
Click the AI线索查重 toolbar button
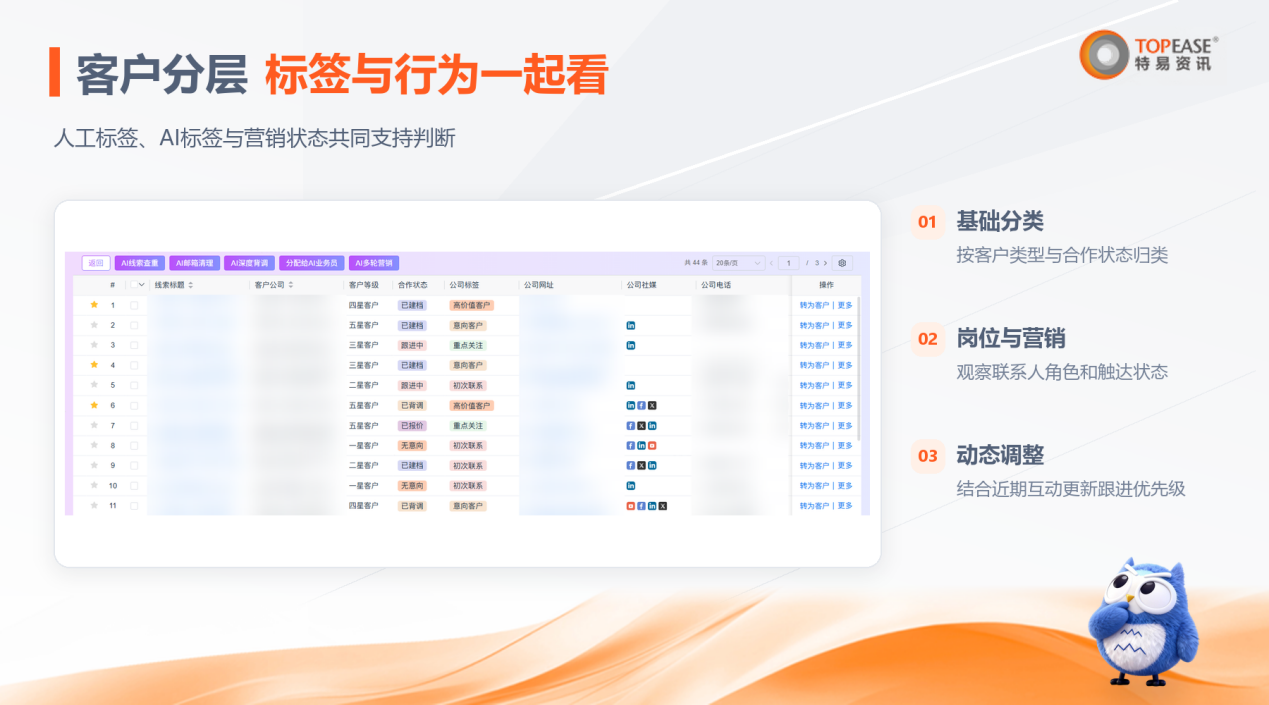(x=140, y=263)
